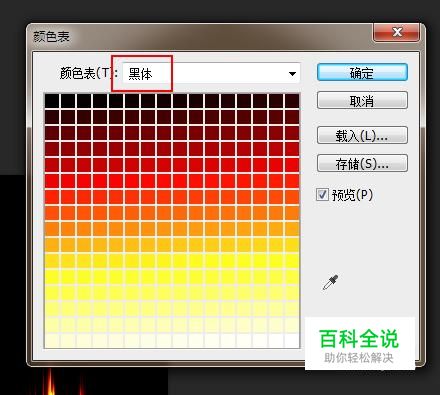Click the 存储(S)... save button

click(x=362, y=163)
